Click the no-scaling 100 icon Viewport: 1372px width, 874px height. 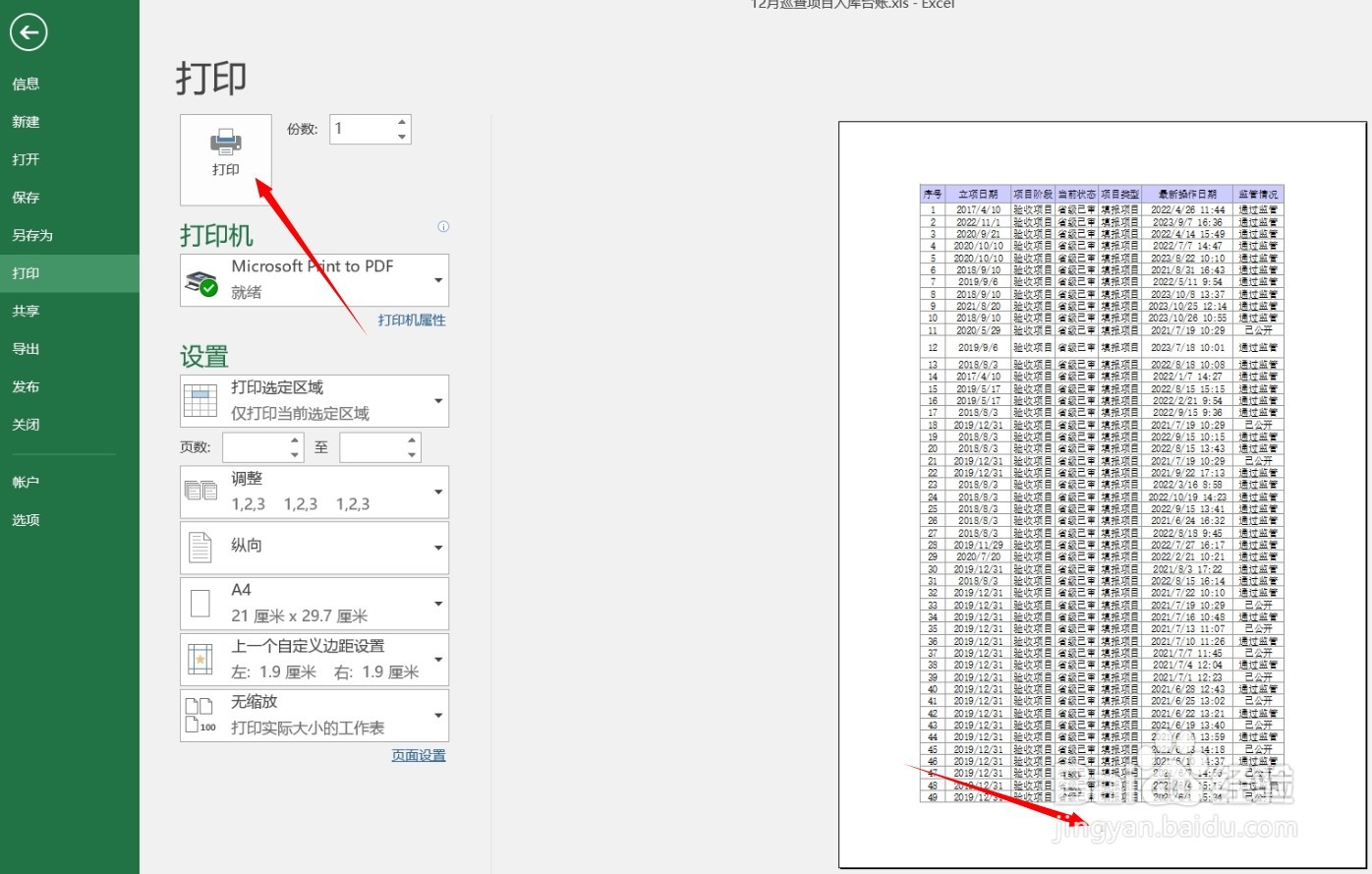point(200,716)
